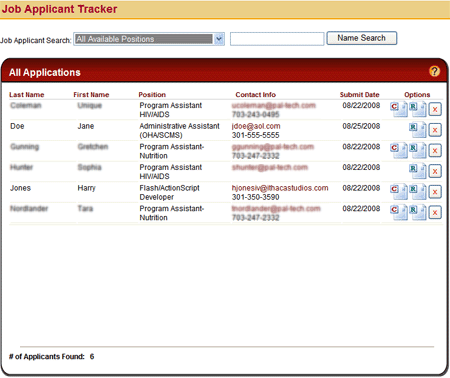The image size is (450, 378).
Task: Open Gunning's resume icon
Action: [418, 150]
